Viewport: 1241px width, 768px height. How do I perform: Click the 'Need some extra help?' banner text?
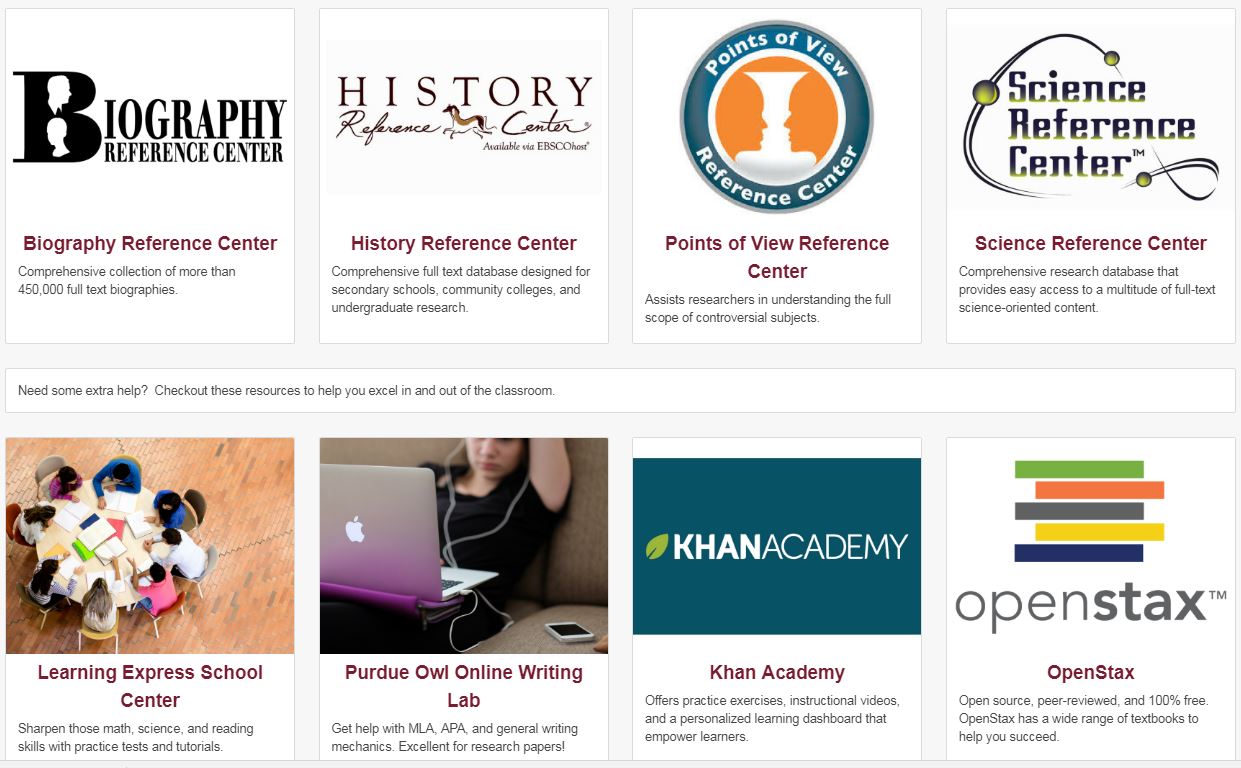(x=286, y=390)
